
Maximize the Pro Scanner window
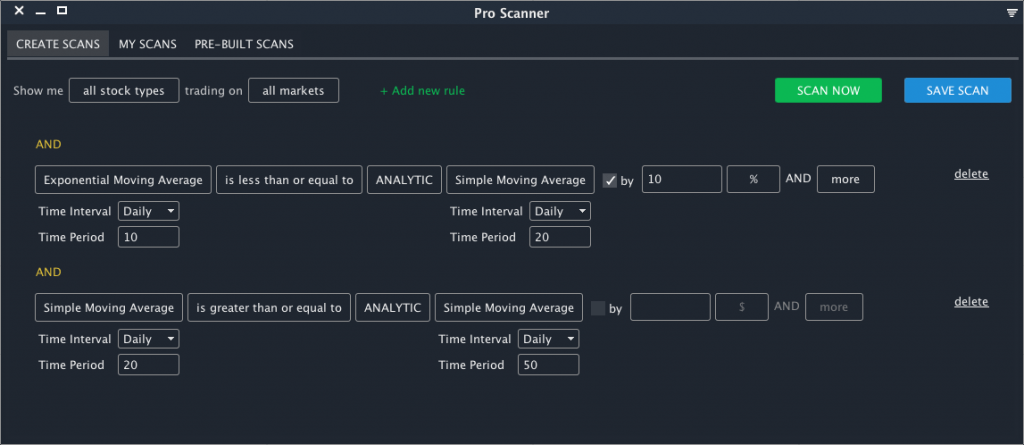click(x=62, y=10)
